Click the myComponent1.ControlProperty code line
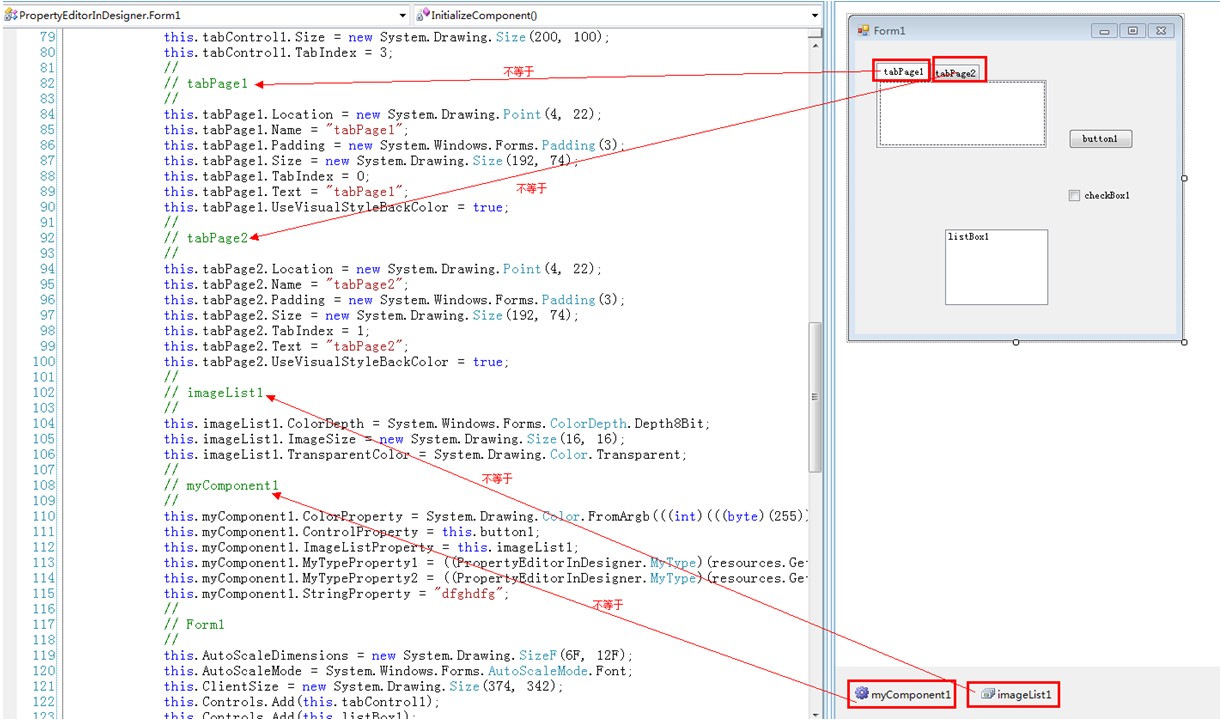 click(352, 532)
